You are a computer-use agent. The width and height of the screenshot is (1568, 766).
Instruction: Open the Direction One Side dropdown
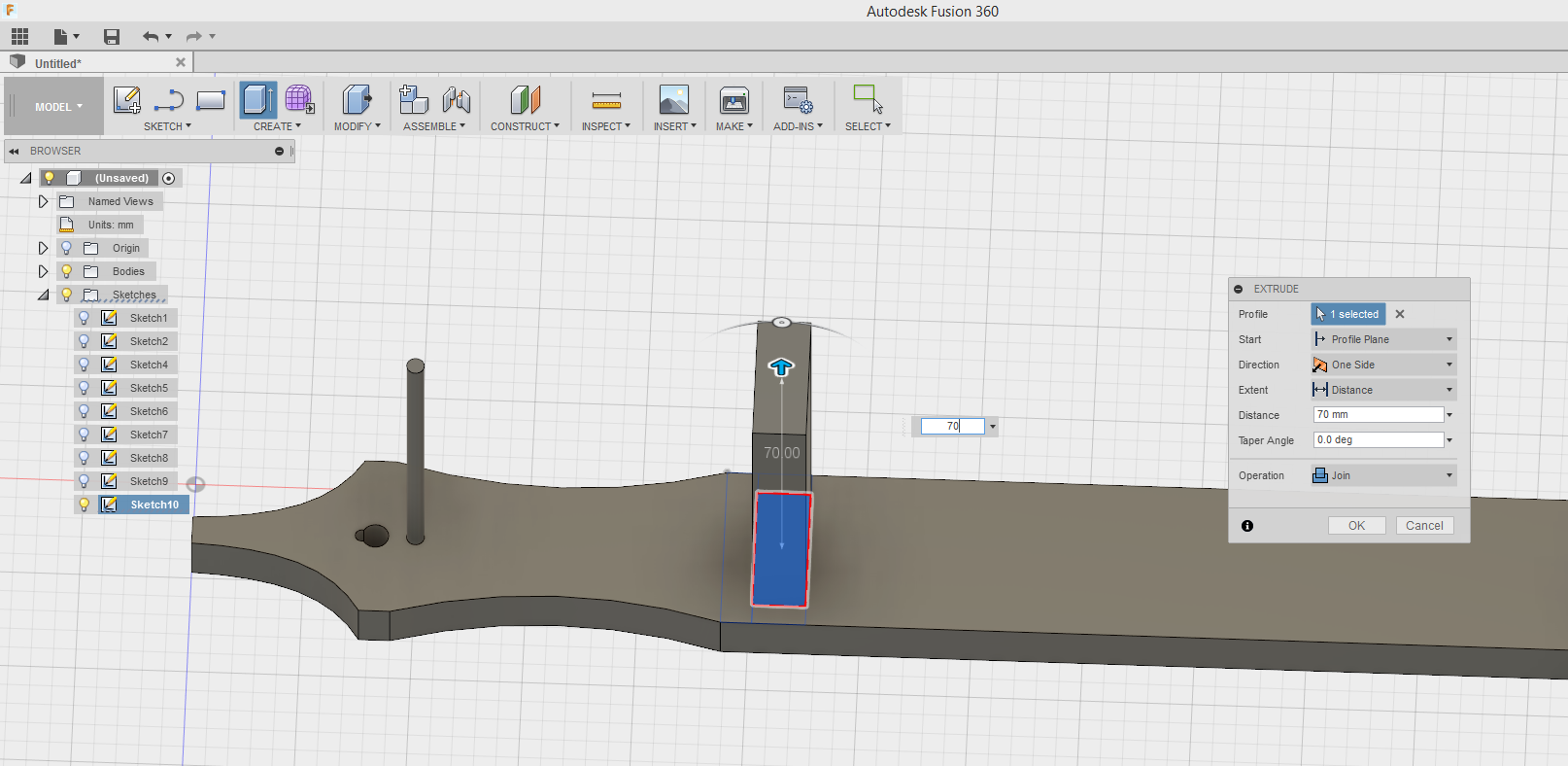1383,365
